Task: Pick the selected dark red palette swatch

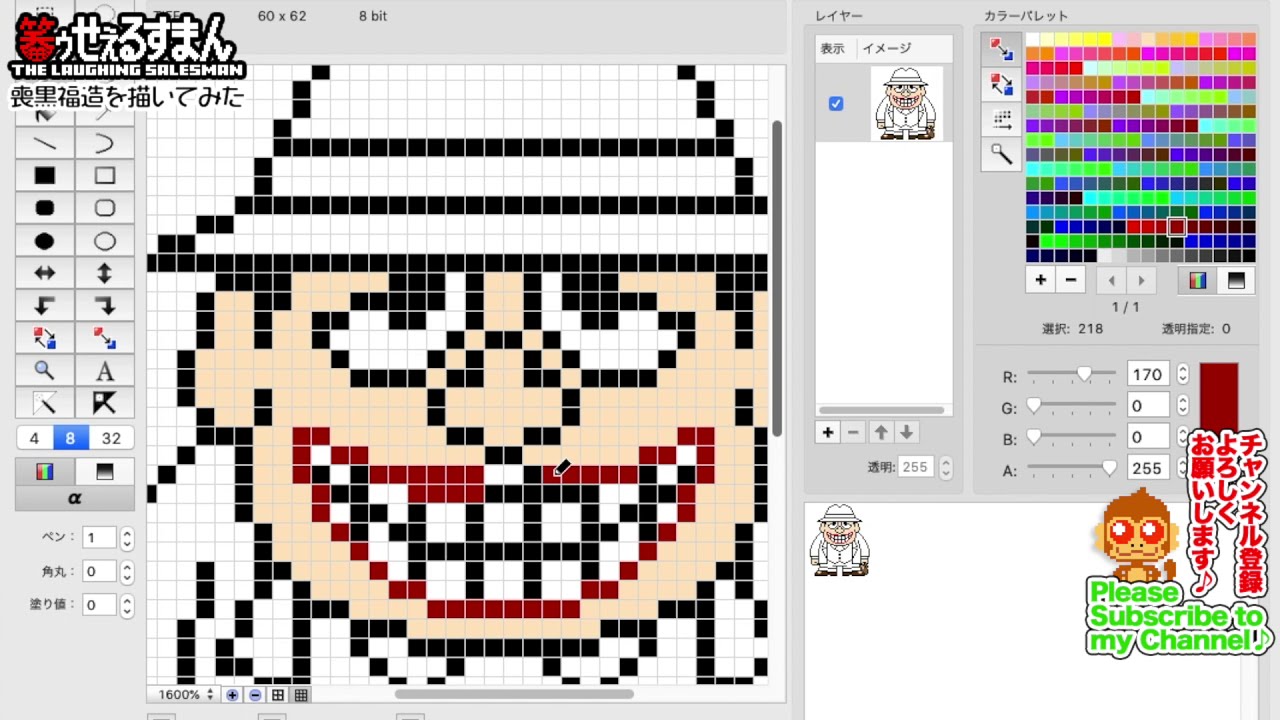Action: 1177,226
